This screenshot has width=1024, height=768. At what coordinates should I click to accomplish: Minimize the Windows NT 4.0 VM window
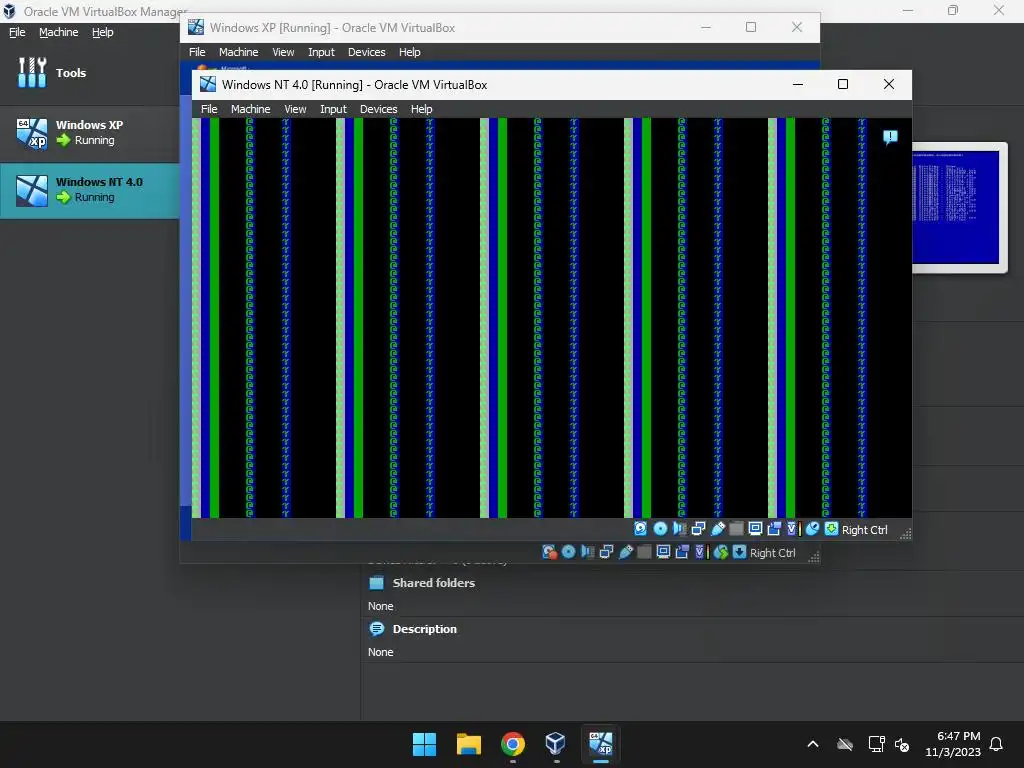798,84
